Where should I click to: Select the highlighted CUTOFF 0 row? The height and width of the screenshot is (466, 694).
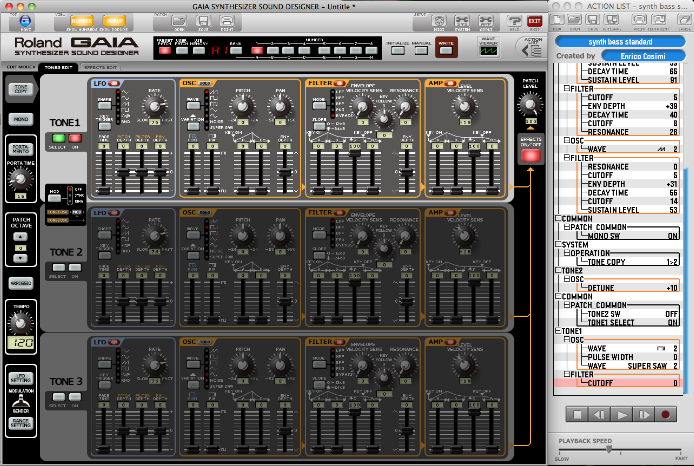(617, 383)
